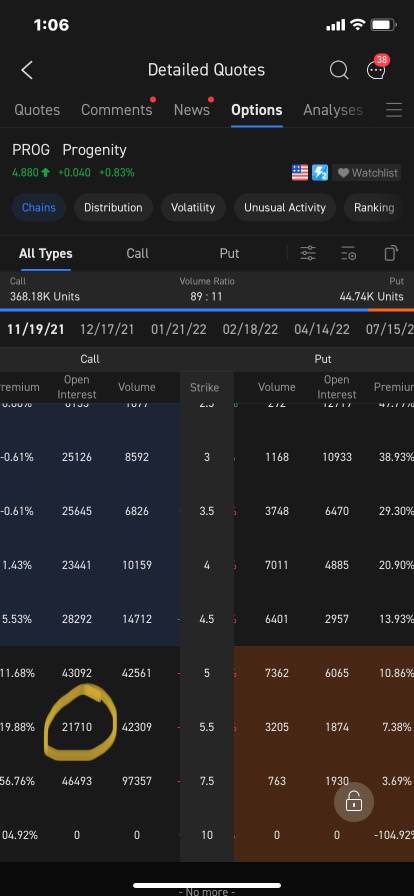This screenshot has width=414, height=896.
Task: Select the 12/17/21 expiration date
Action: click(108, 329)
